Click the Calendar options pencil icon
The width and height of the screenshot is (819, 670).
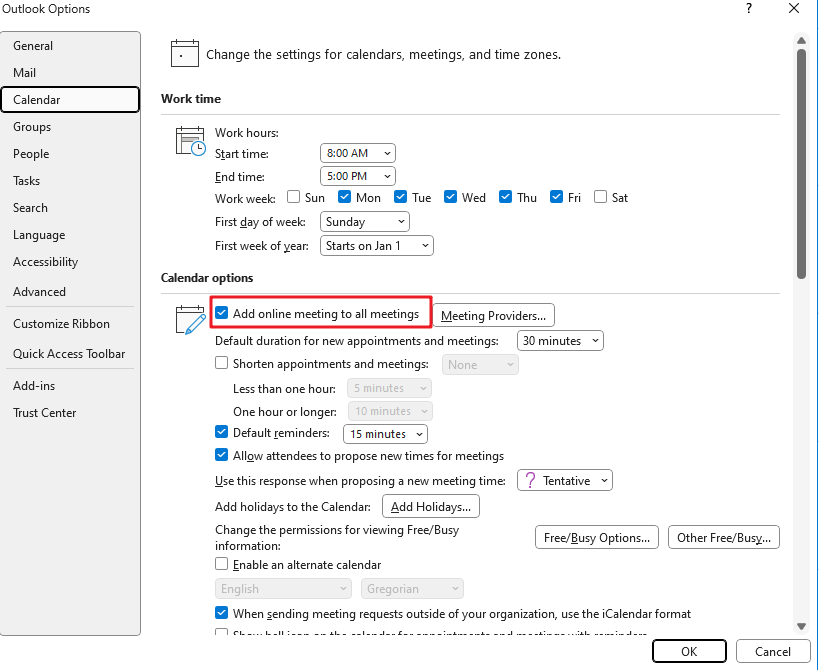coord(190,320)
